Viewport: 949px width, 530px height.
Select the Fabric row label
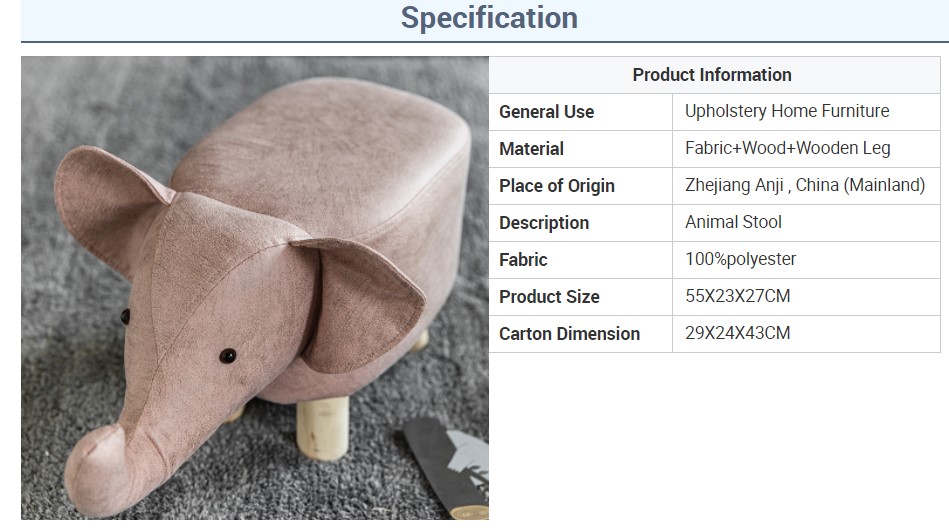coord(523,260)
